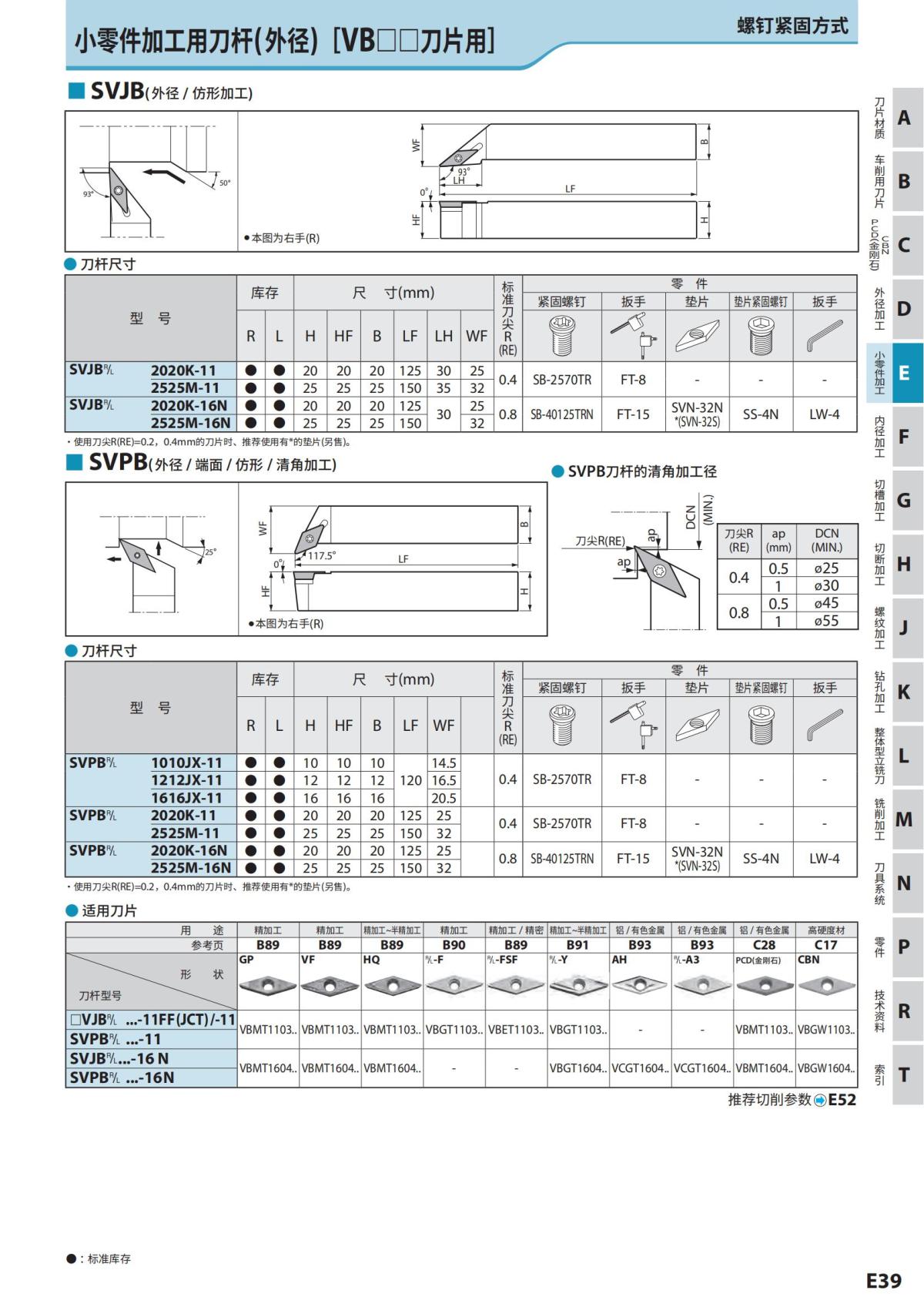Click CBN insert shape image
Viewport: 924px width, 1307px height.
(826, 984)
